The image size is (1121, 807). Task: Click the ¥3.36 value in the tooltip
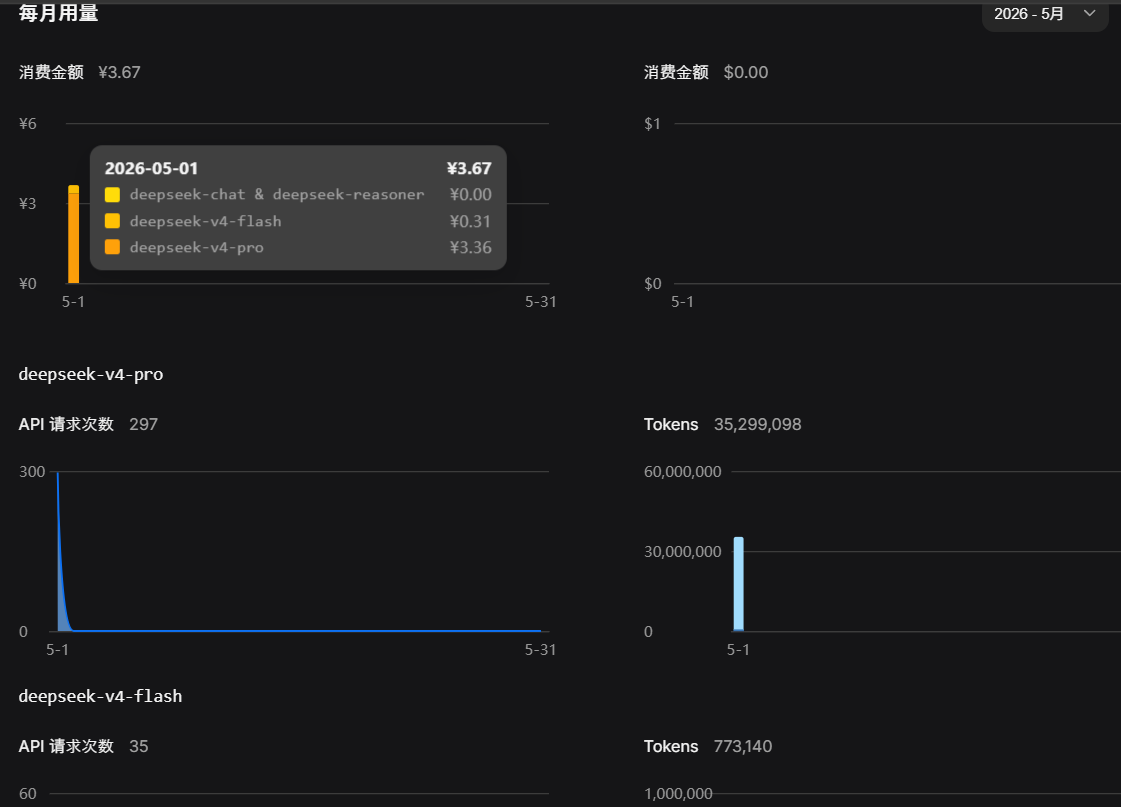click(x=470, y=247)
